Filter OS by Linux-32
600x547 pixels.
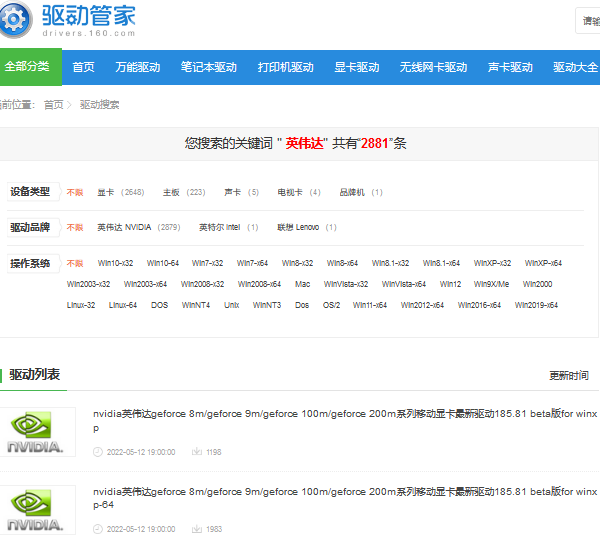(81, 305)
